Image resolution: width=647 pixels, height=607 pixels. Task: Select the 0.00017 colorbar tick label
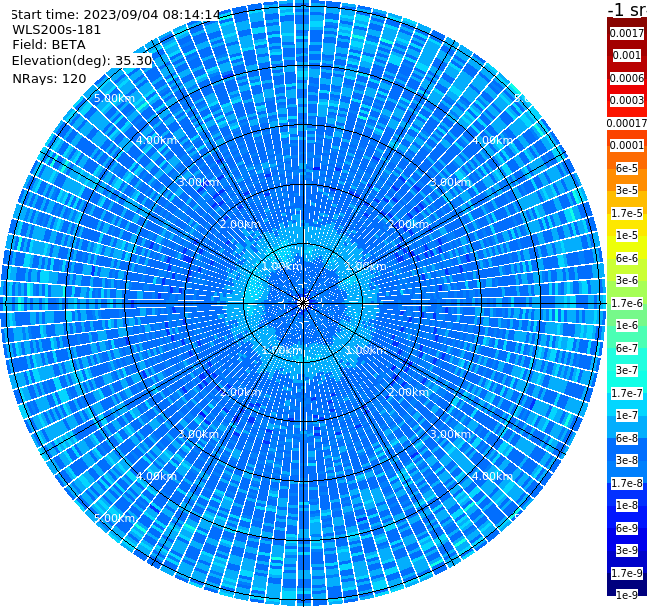tap(627, 123)
